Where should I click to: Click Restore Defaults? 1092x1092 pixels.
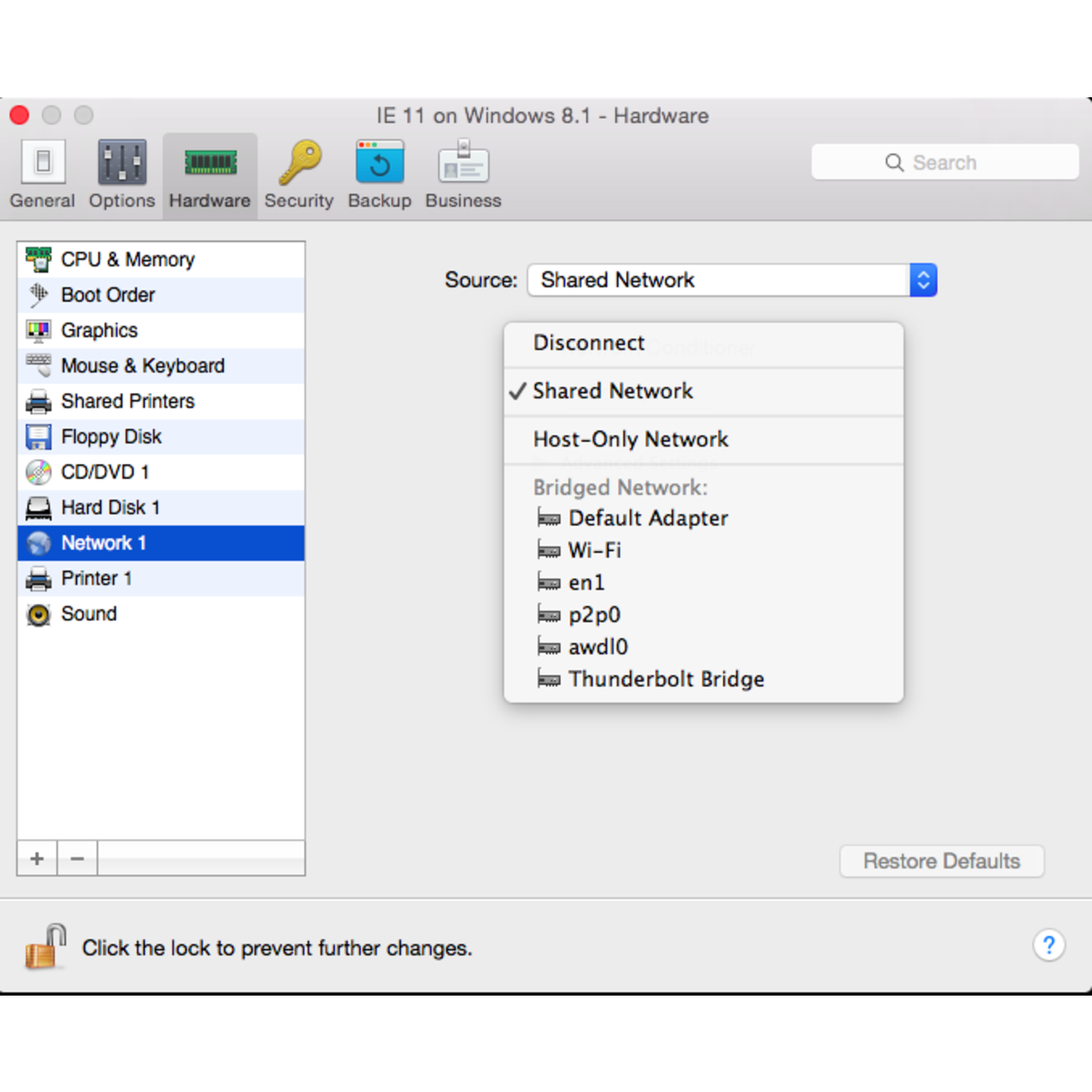click(941, 861)
